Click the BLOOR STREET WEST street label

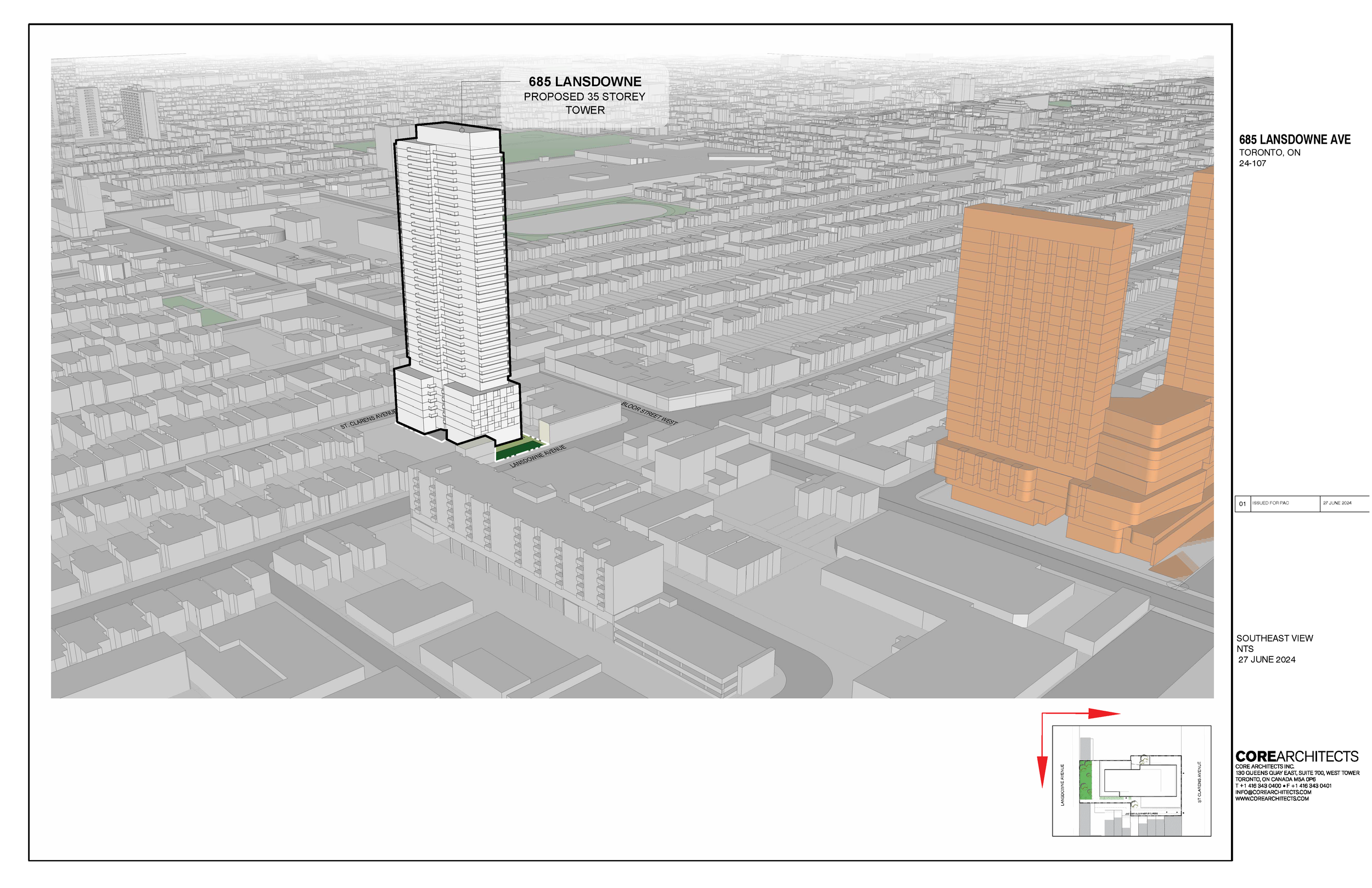(649, 413)
